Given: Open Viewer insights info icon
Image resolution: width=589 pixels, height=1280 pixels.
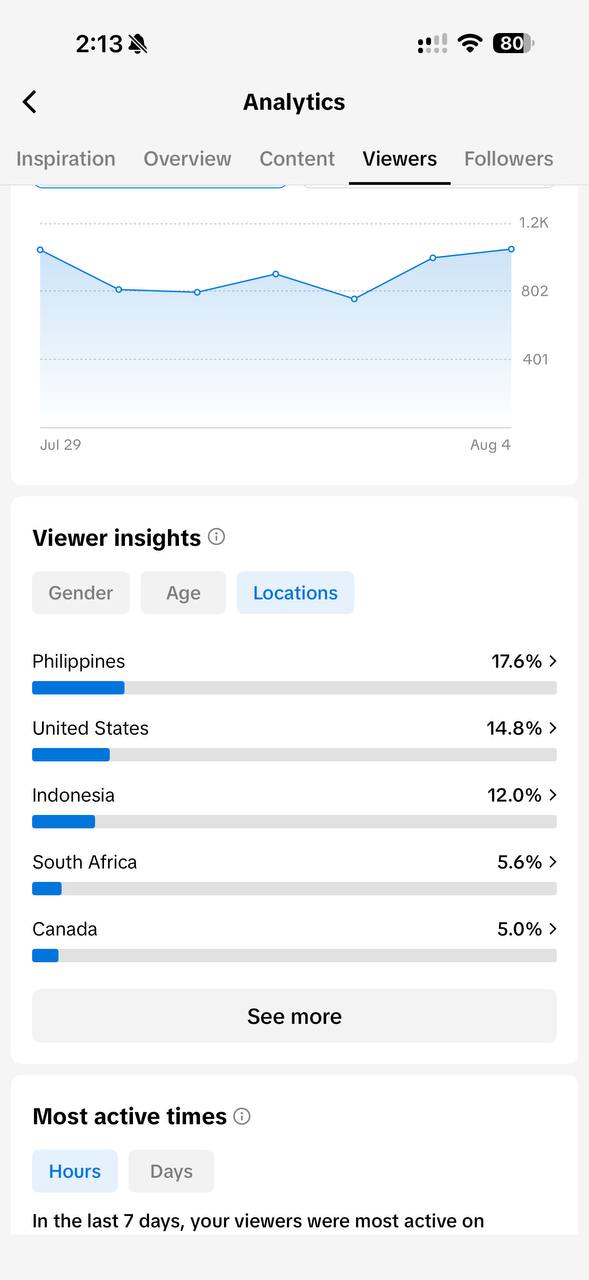Looking at the screenshot, I should click(216, 537).
